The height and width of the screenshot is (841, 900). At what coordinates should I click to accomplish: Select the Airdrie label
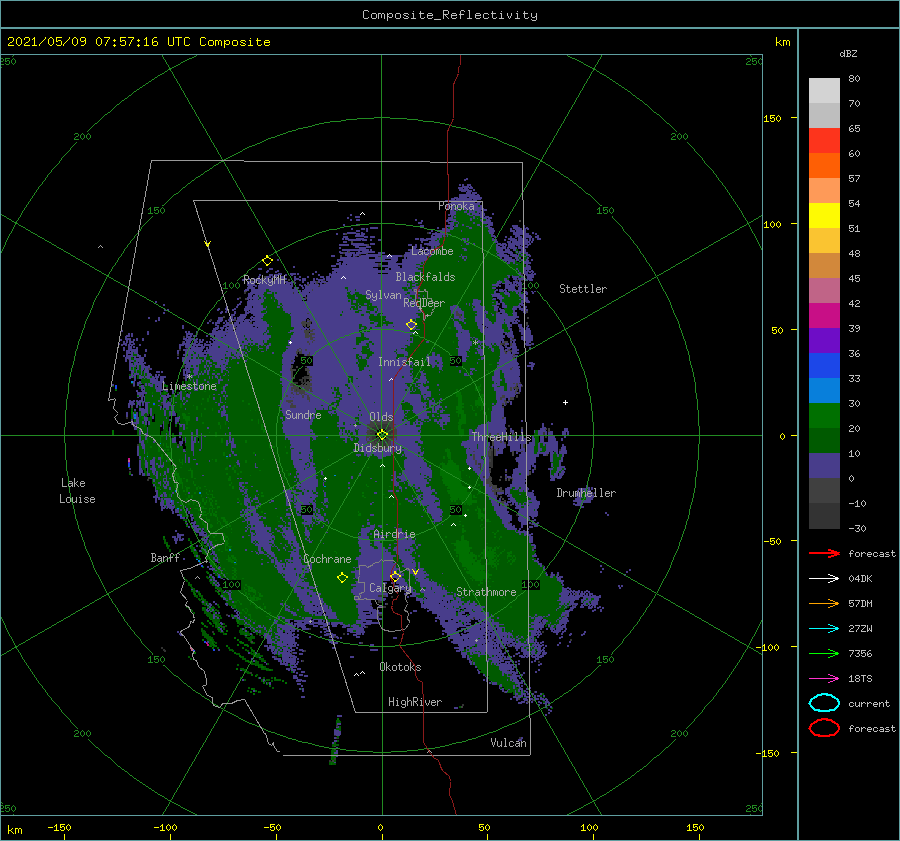[394, 534]
